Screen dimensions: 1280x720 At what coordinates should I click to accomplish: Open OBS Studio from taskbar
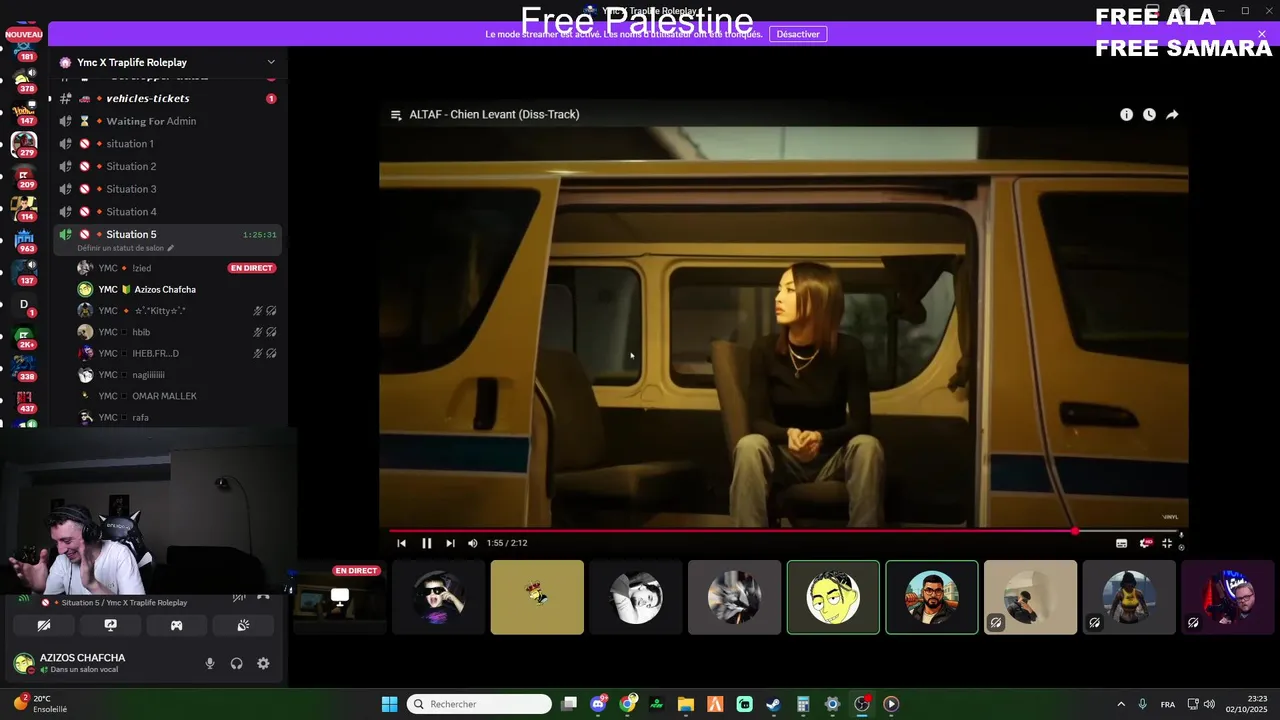[861, 704]
